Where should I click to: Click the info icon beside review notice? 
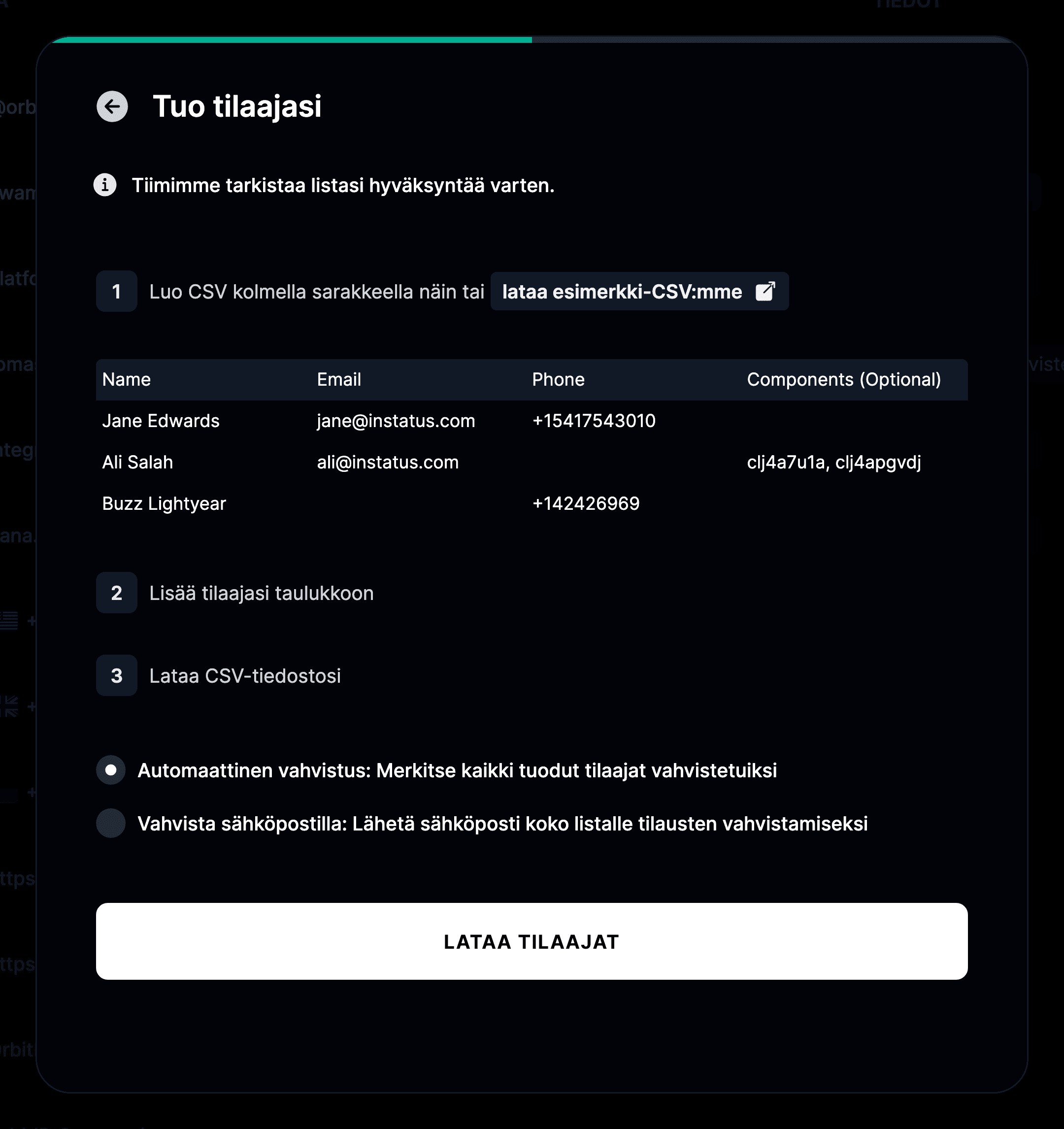point(105,185)
